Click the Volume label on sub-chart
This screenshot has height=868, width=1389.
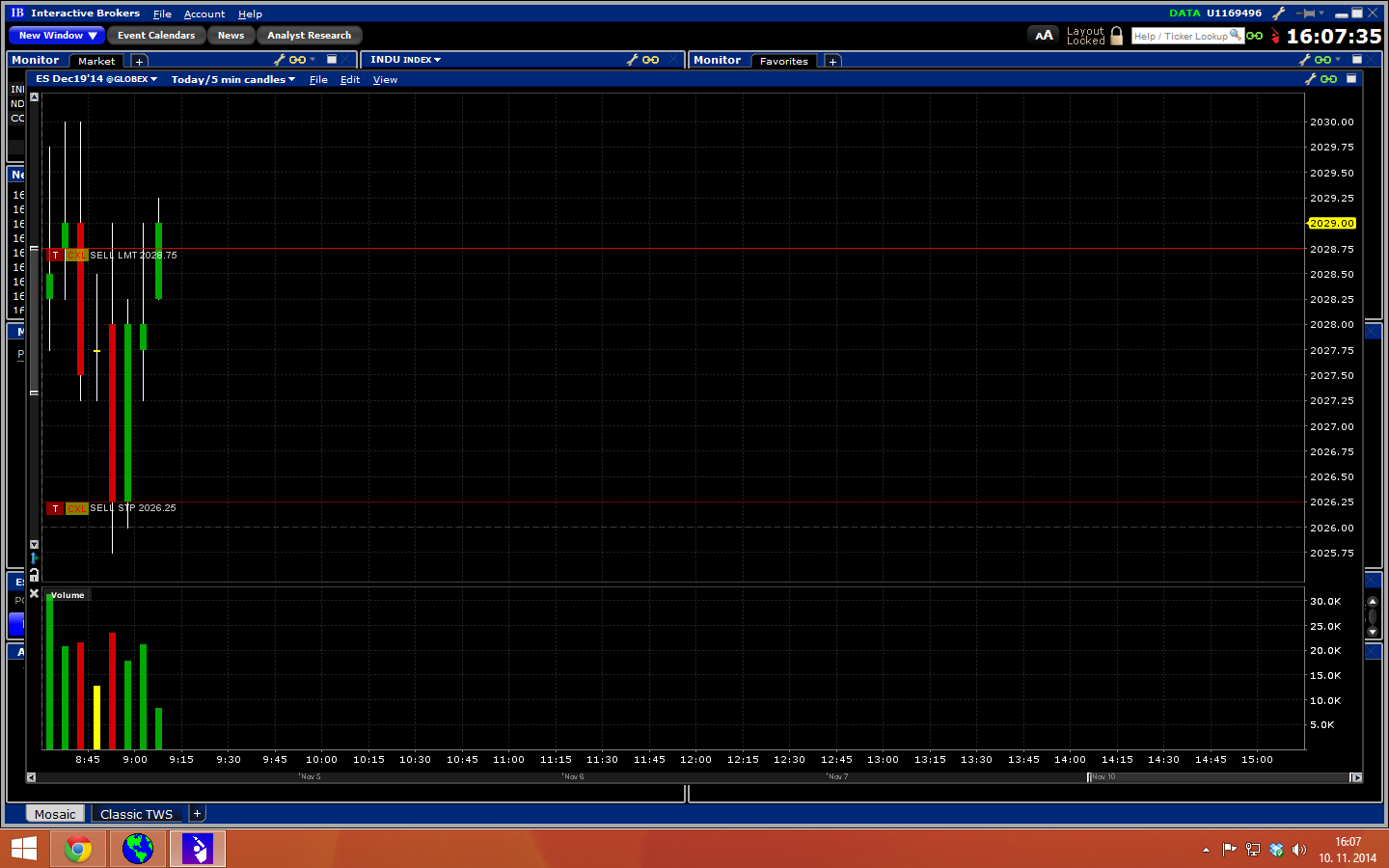coord(68,595)
